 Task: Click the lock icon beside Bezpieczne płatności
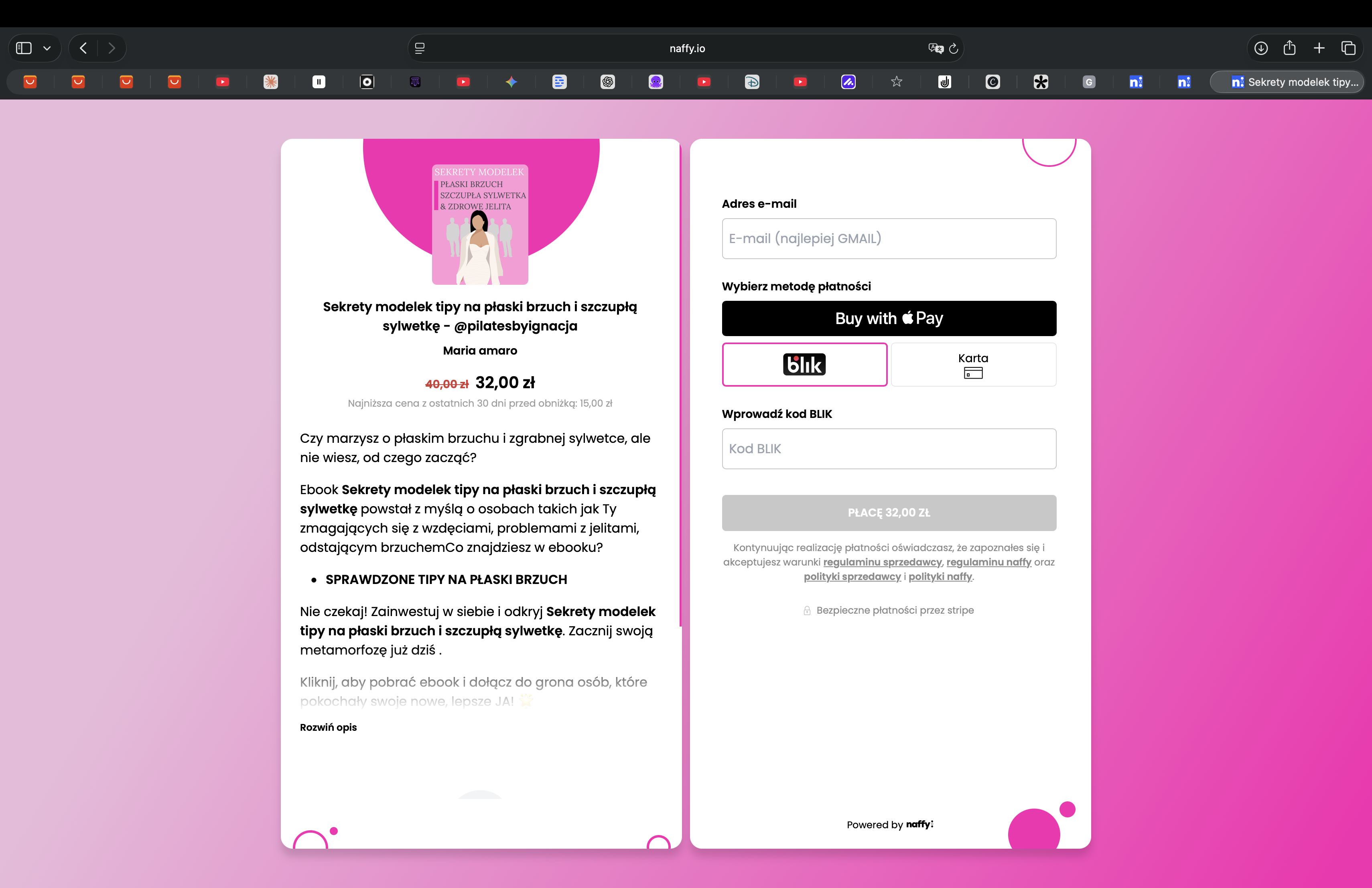[807, 610]
